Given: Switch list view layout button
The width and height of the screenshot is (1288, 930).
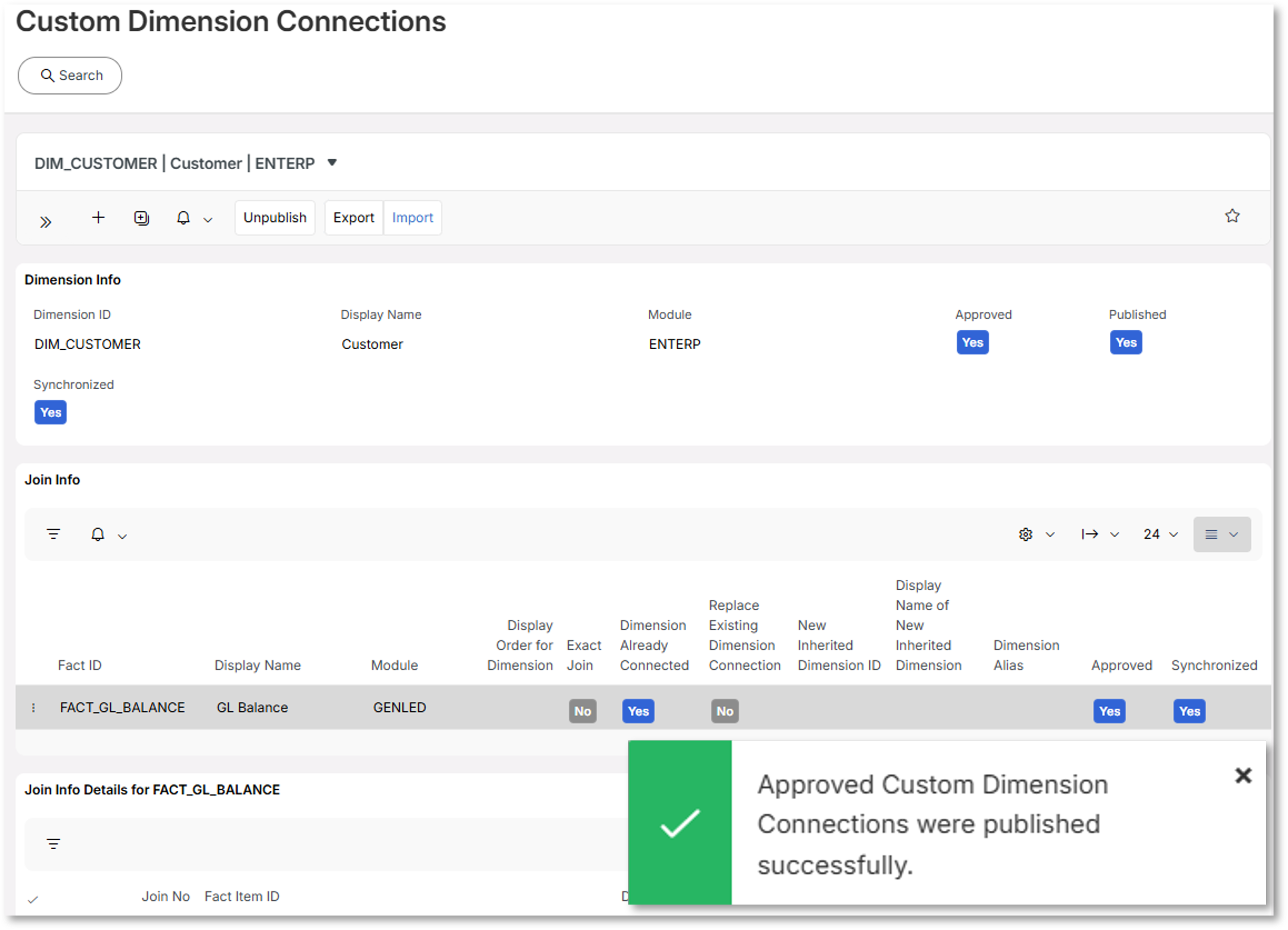Looking at the screenshot, I should [1222, 534].
